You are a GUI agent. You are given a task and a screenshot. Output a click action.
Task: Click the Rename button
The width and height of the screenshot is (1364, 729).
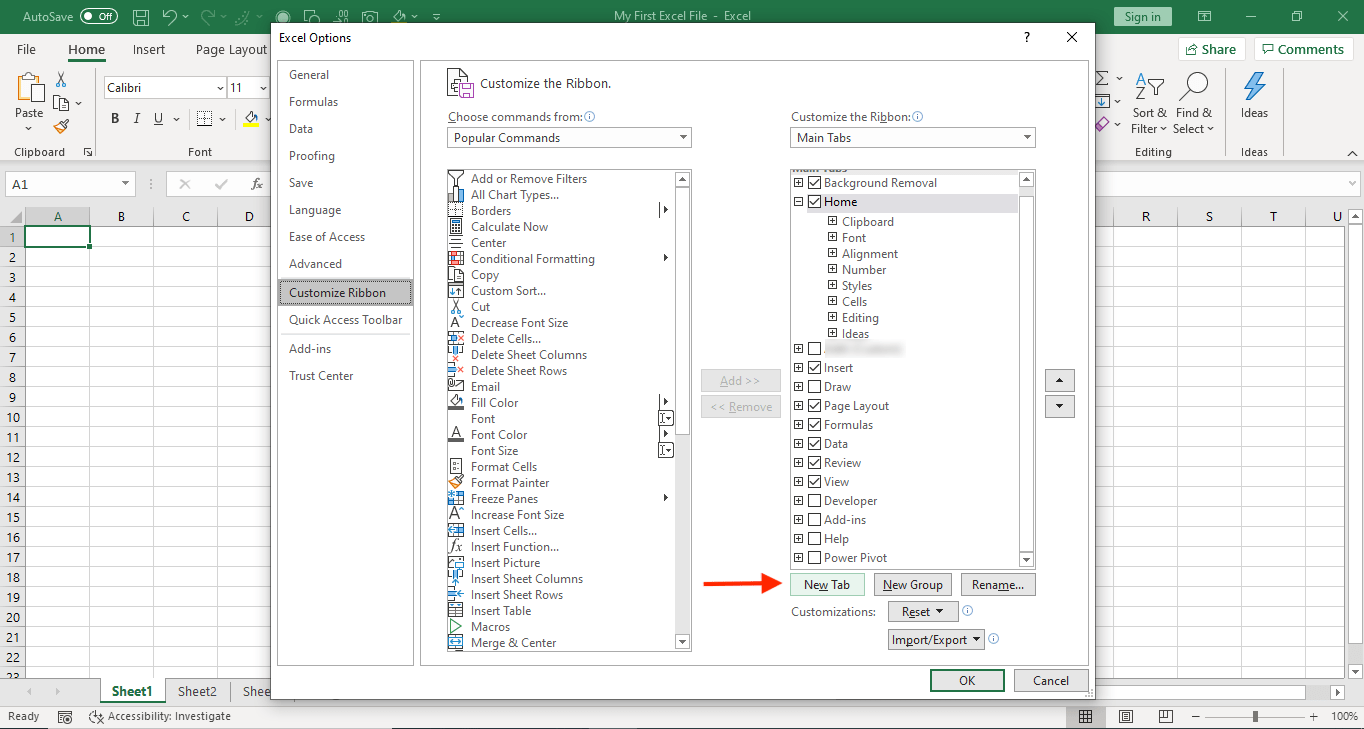click(x=998, y=585)
